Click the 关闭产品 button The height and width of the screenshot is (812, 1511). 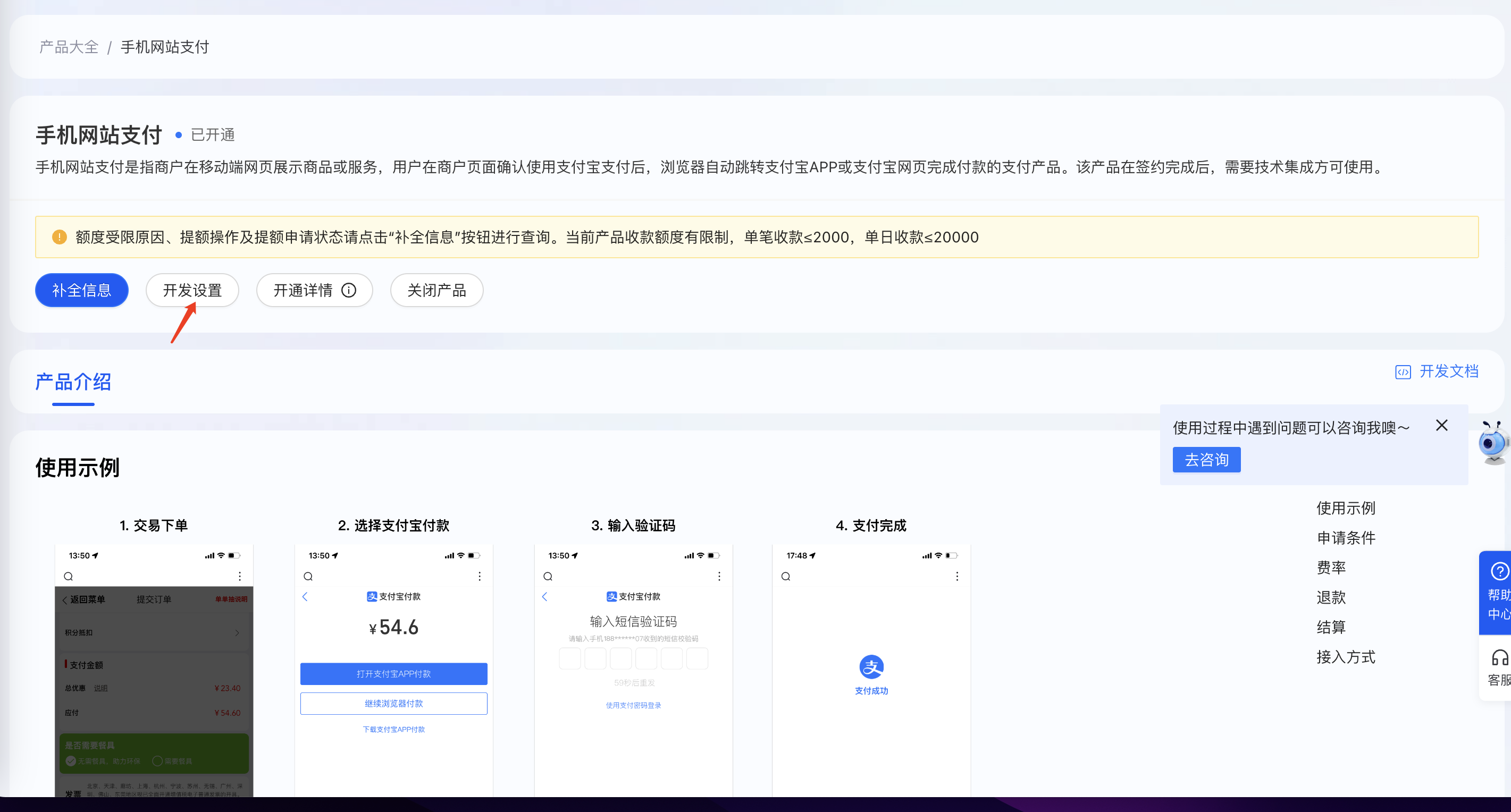[436, 290]
